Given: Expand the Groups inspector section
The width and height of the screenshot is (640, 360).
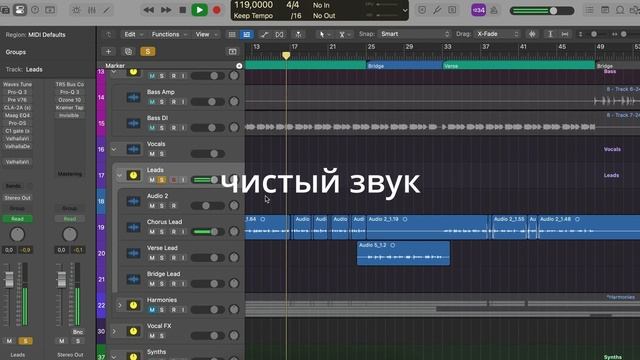Looking at the screenshot, I should (16, 52).
